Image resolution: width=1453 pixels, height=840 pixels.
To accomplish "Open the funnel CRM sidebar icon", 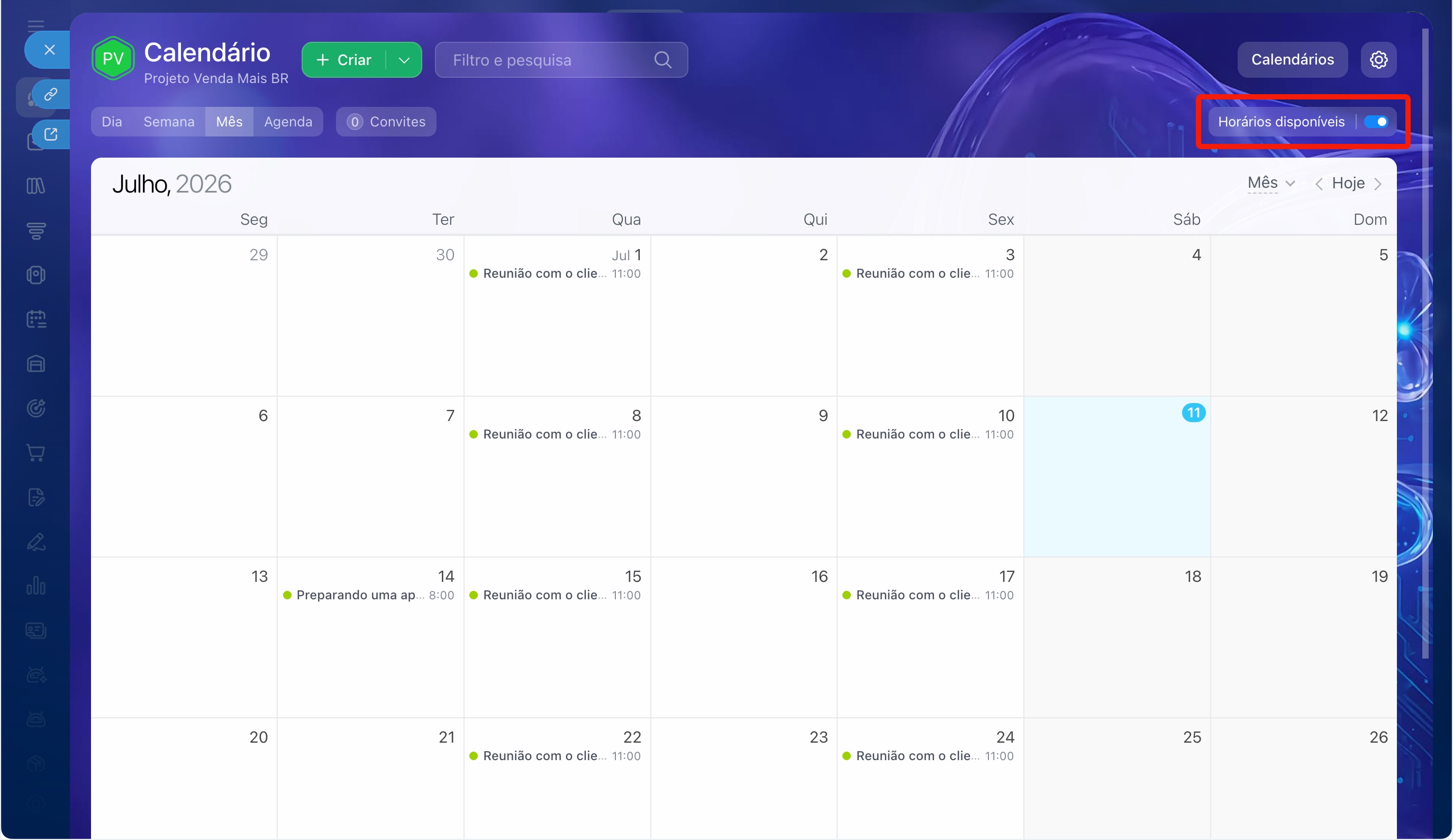I will point(36,231).
